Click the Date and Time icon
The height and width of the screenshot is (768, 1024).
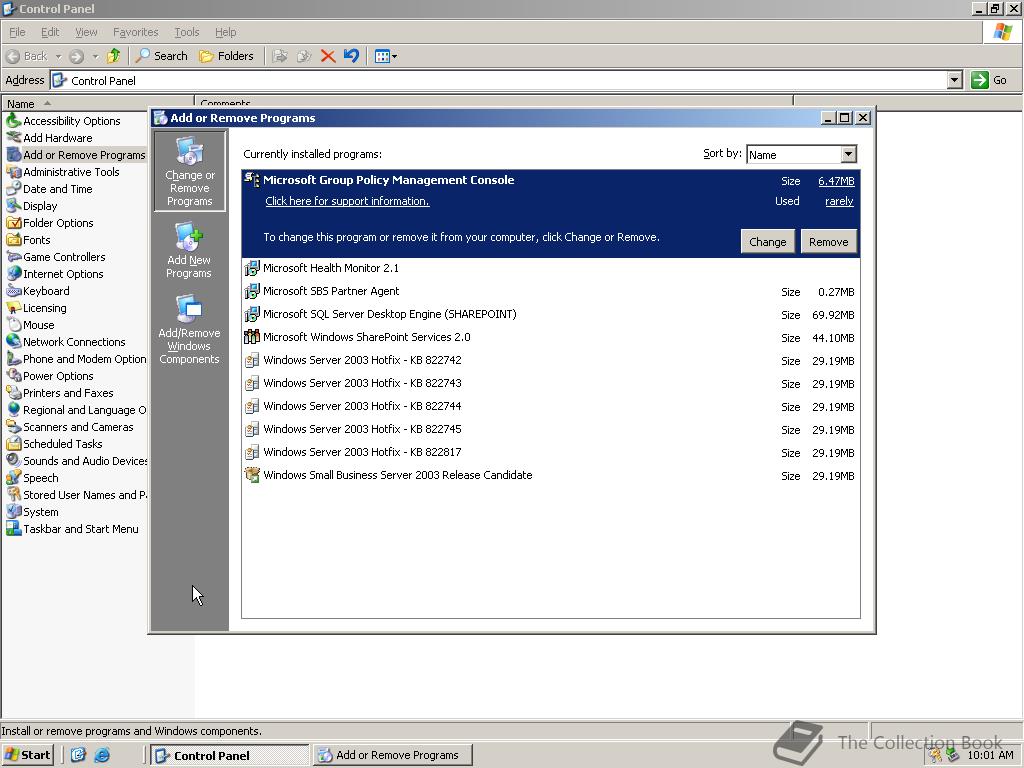coord(13,189)
